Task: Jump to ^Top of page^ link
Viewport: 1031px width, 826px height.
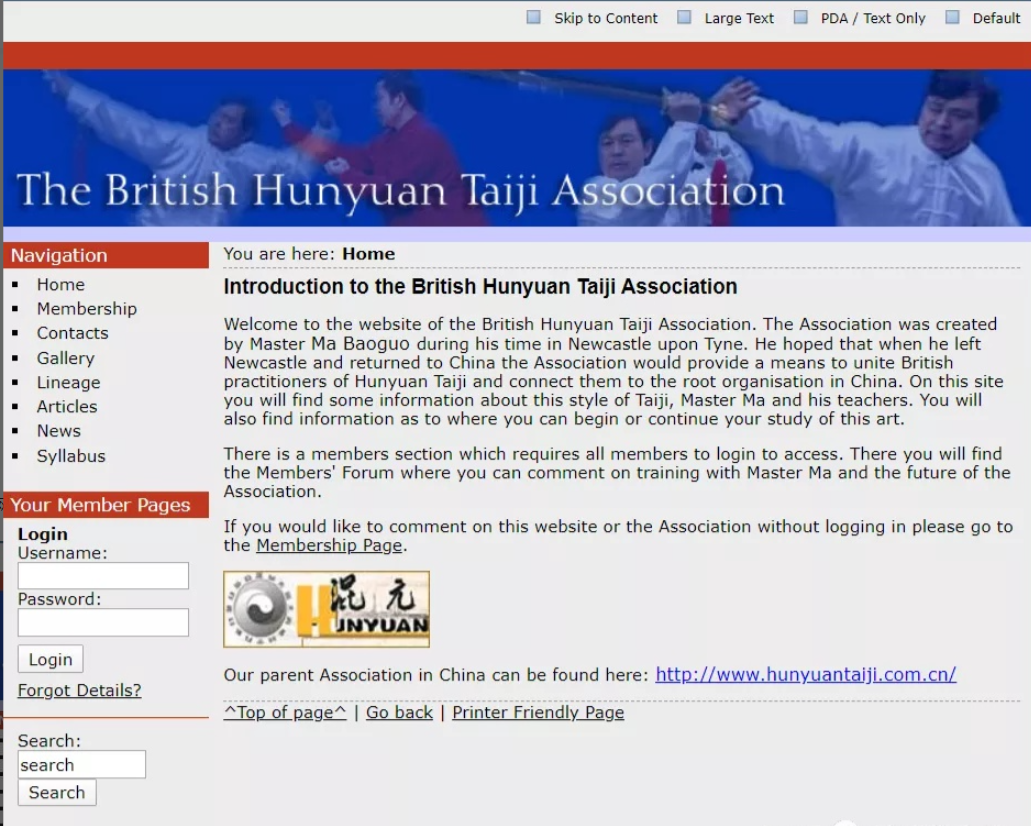Action: pos(285,712)
